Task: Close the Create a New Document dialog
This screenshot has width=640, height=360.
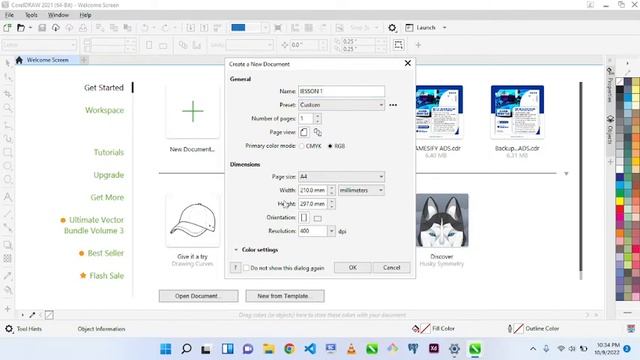Action: pyautogui.click(x=407, y=63)
